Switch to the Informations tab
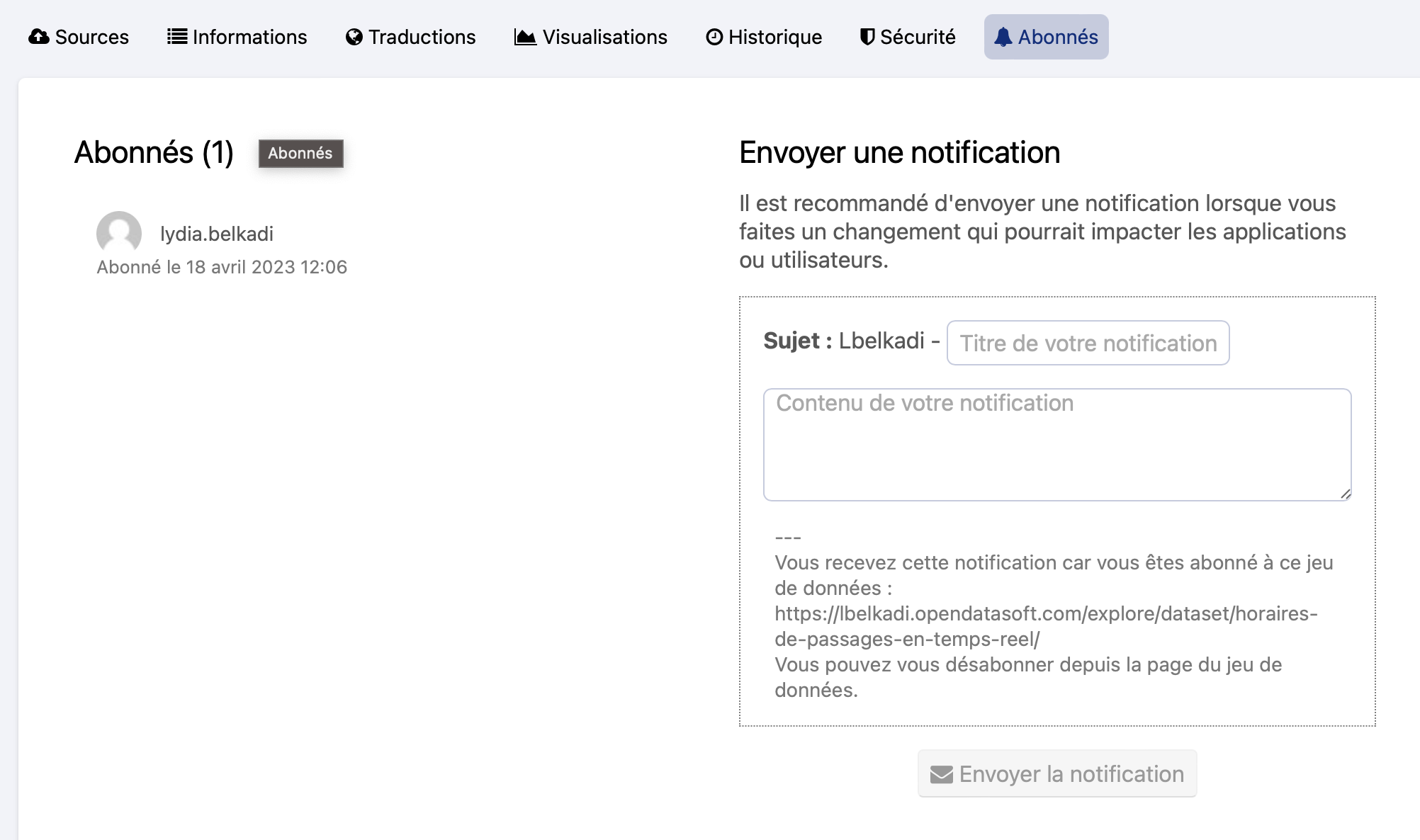The height and width of the screenshot is (840, 1420). pos(249,37)
